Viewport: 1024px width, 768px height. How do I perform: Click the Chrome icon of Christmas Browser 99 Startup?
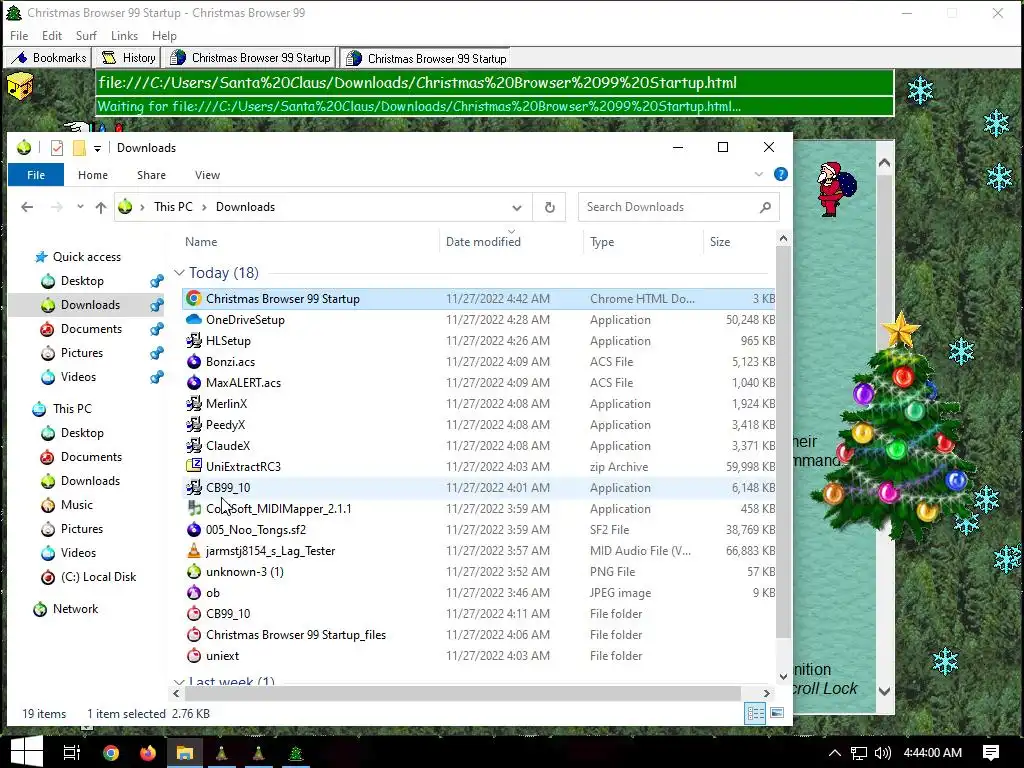[193, 298]
